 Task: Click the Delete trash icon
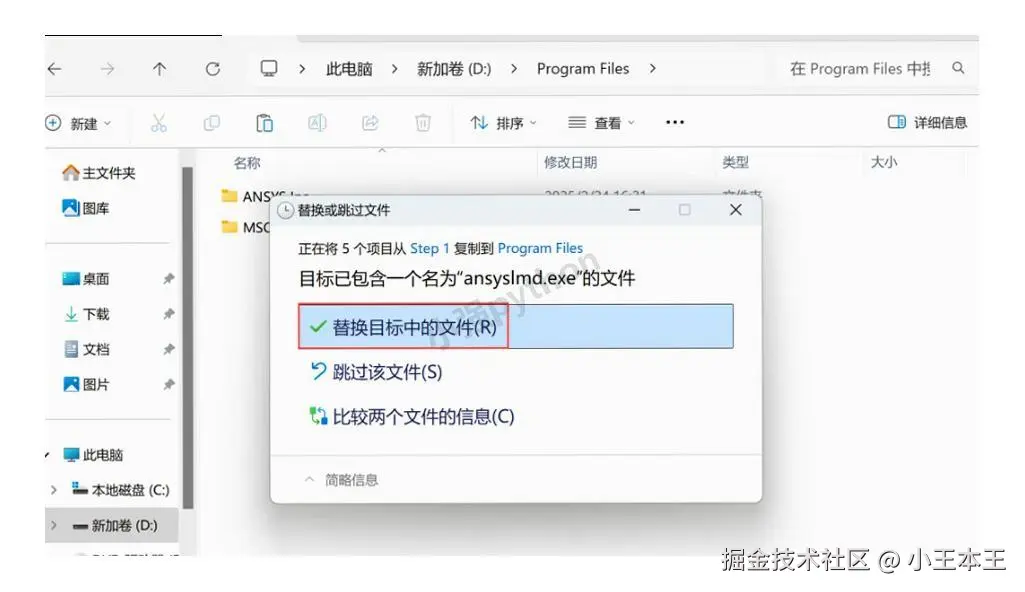tap(423, 122)
